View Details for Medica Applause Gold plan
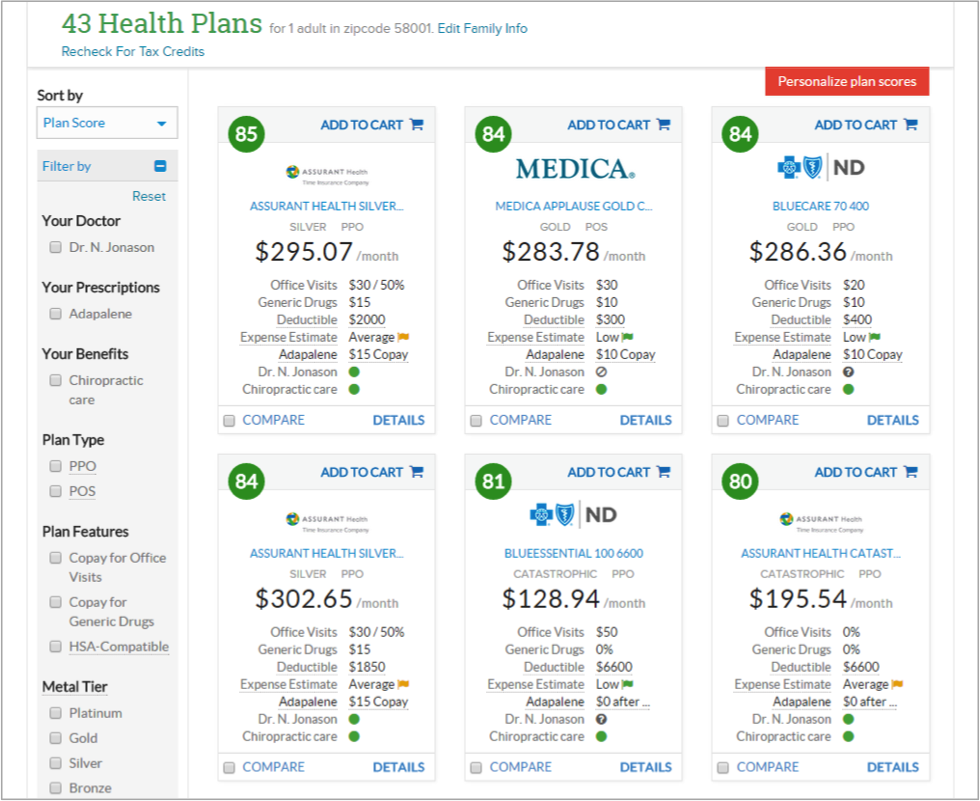 646,420
